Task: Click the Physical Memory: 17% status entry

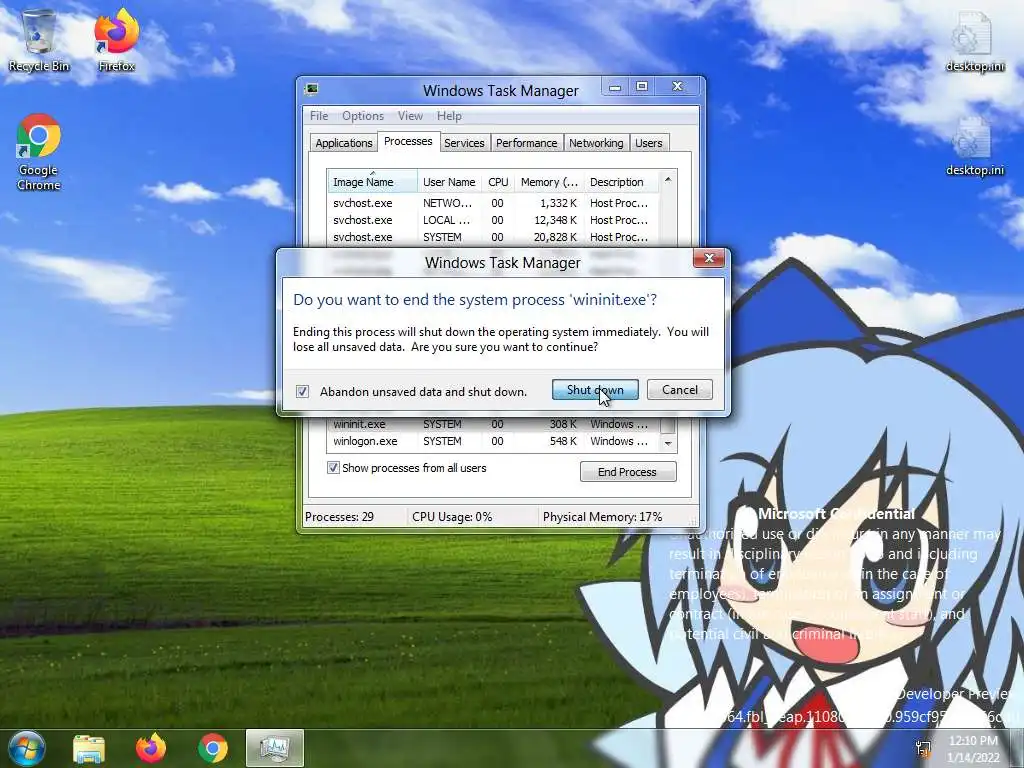Action: 602,517
